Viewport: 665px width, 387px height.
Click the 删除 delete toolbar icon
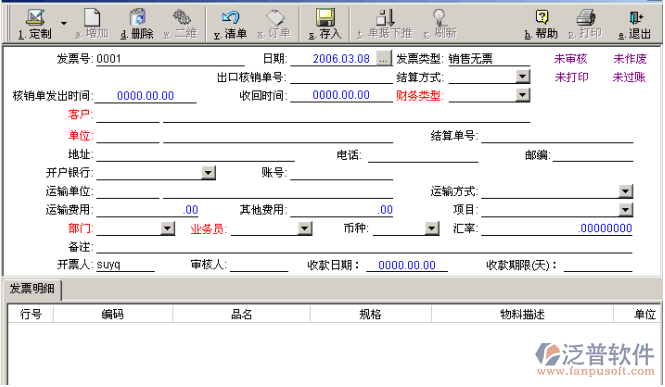tap(137, 18)
